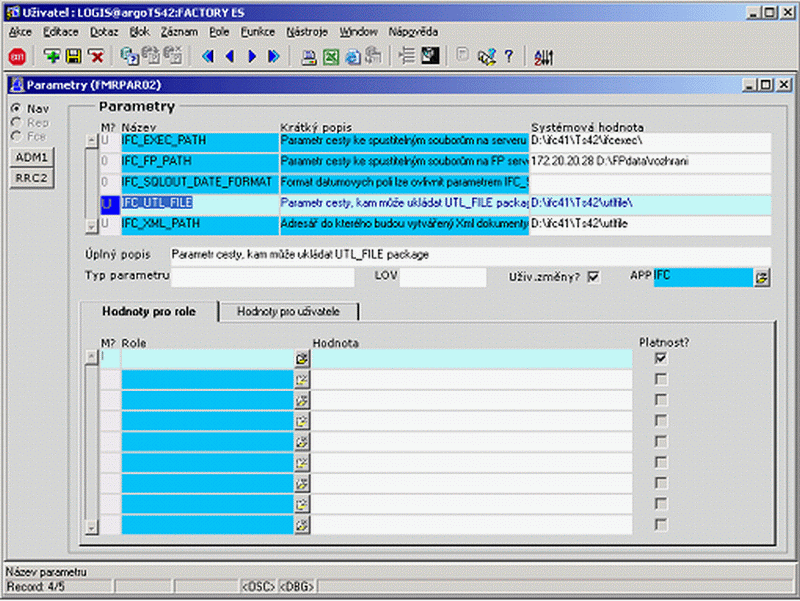Go to next record with right arrow
The height and width of the screenshot is (601, 800).
coord(252,56)
